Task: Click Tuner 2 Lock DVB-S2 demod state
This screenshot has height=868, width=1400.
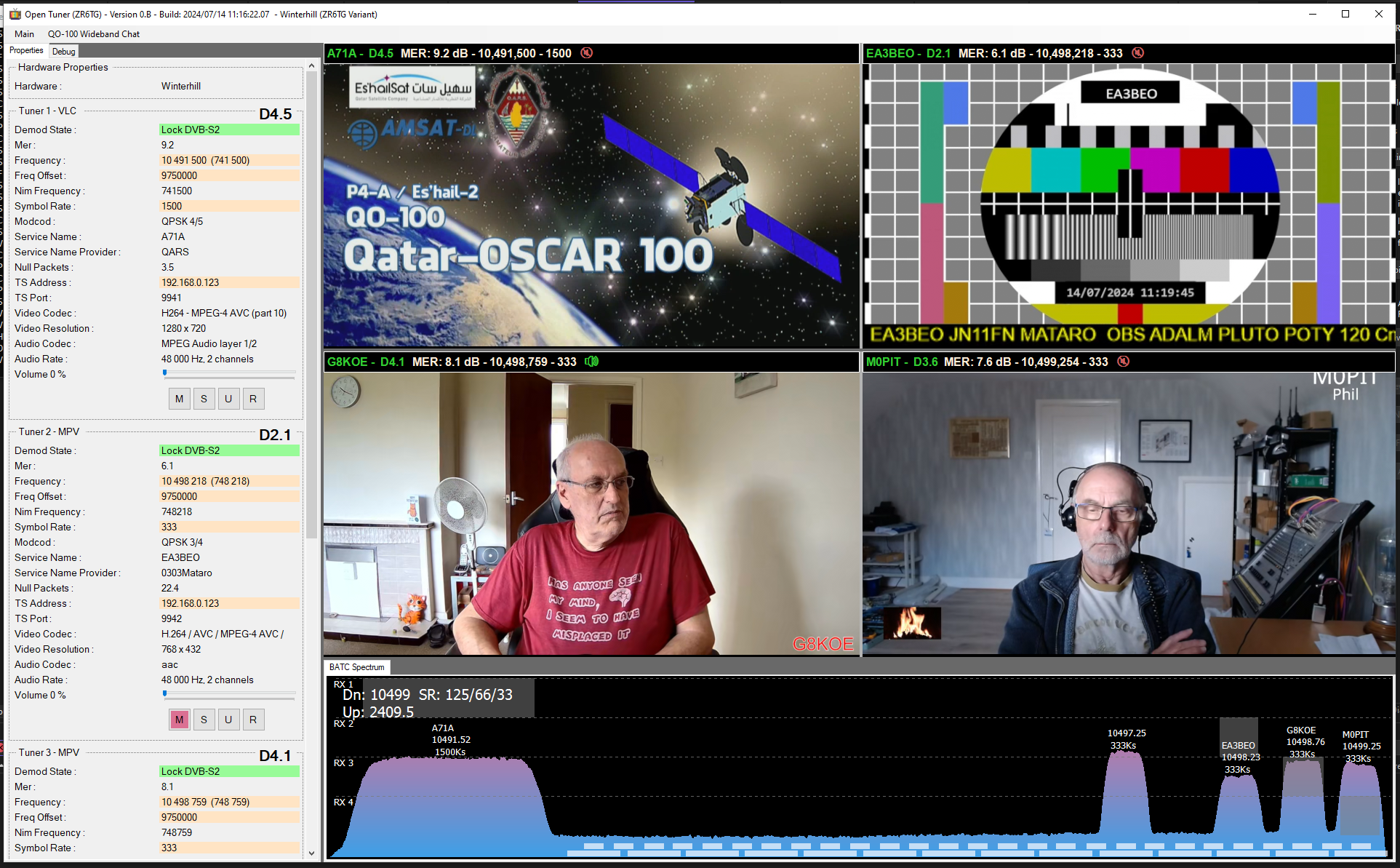Action: (x=229, y=450)
